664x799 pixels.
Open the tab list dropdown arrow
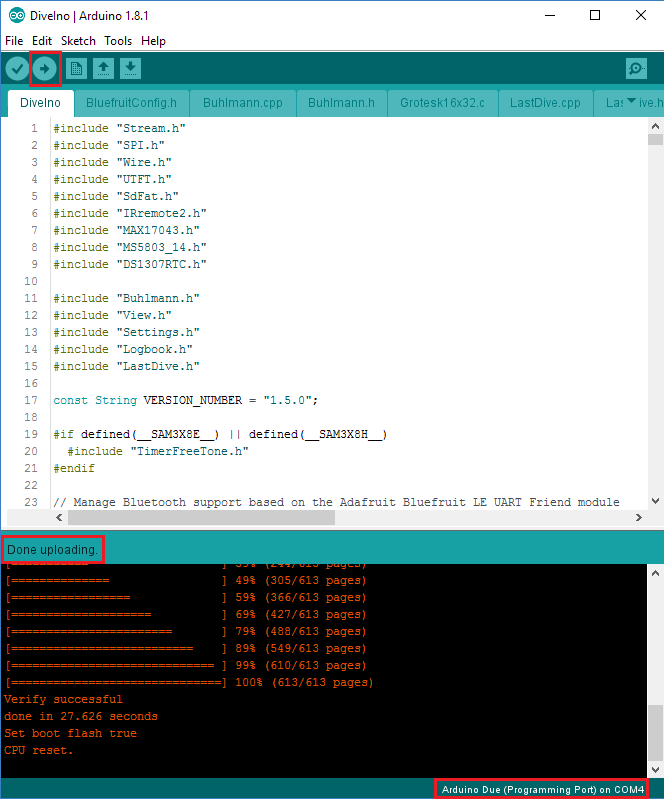(x=631, y=101)
